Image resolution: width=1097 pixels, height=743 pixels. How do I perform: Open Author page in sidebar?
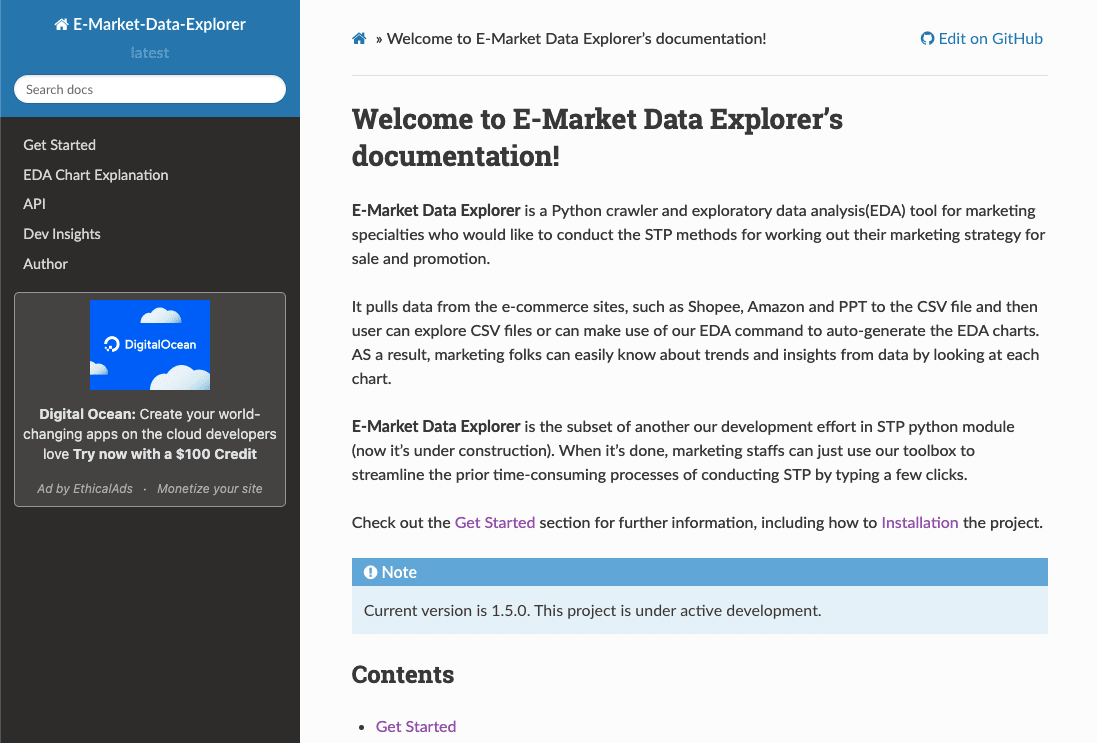(x=45, y=264)
